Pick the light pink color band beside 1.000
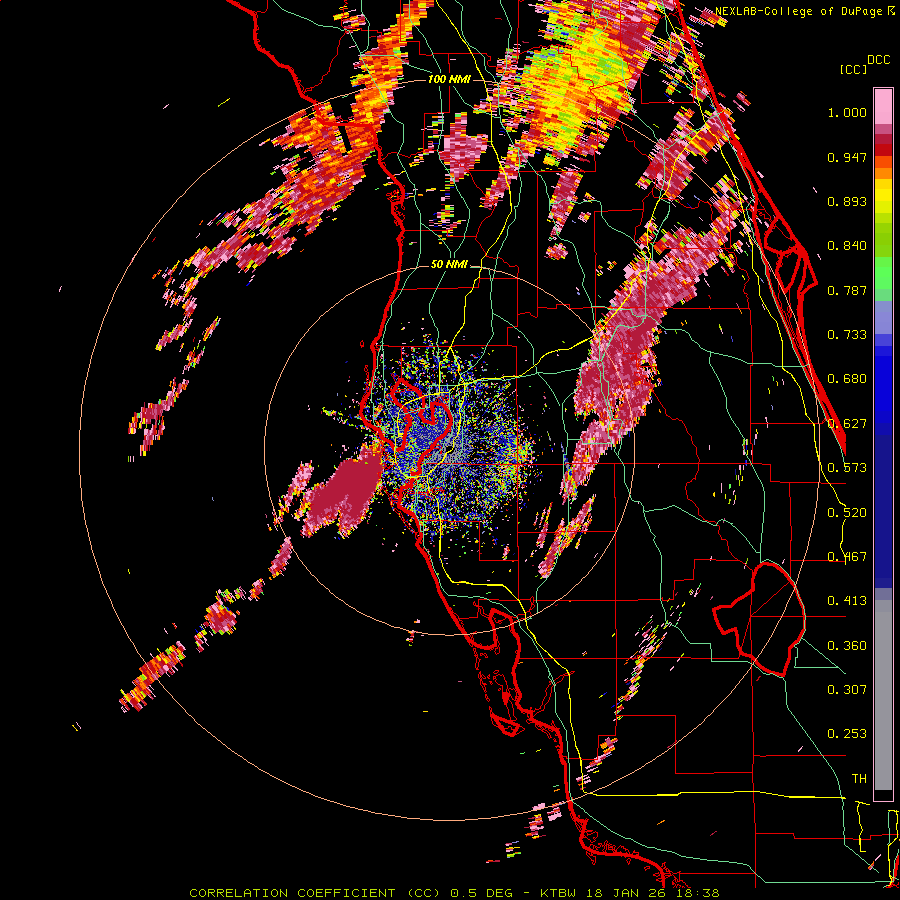Image resolution: width=900 pixels, height=900 pixels. [x=883, y=107]
